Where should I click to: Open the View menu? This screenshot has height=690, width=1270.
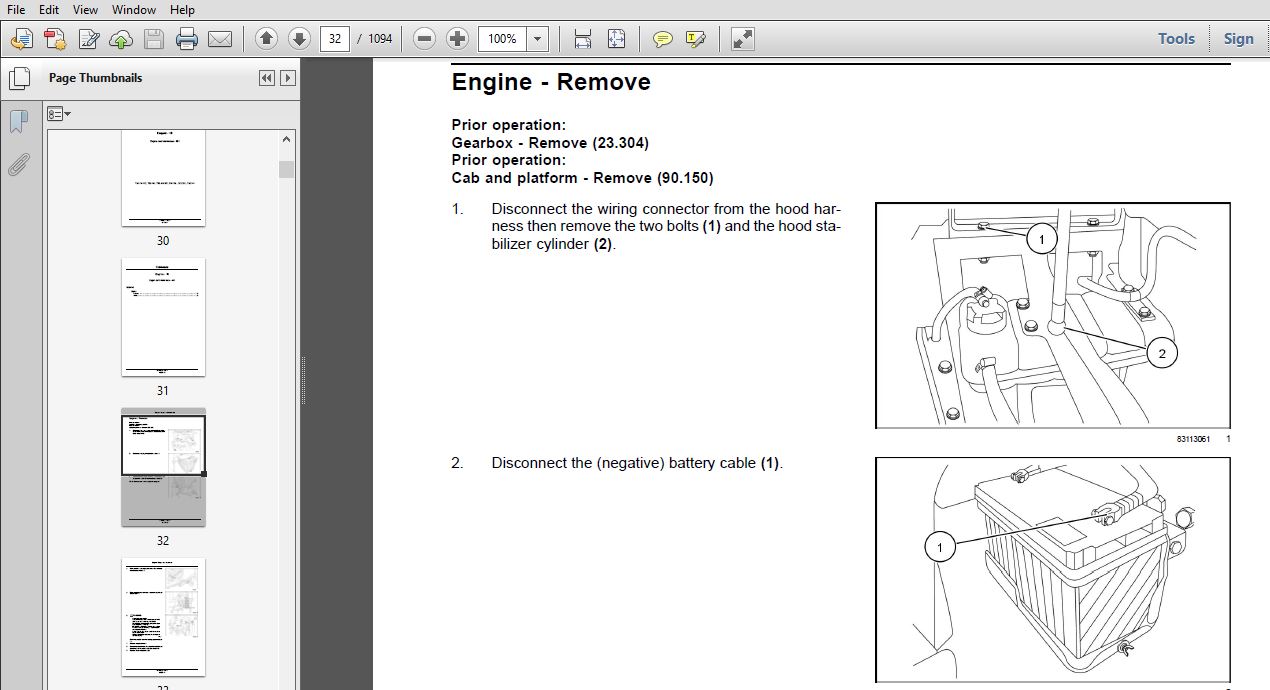[x=85, y=9]
